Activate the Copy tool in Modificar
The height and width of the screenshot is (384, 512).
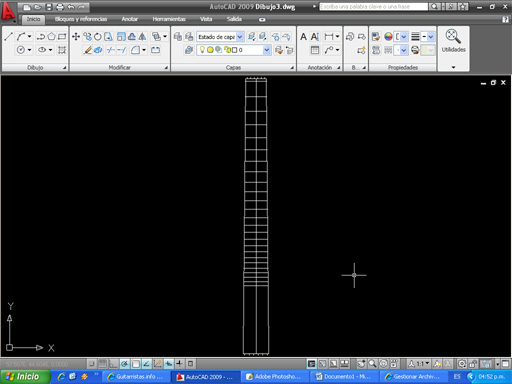[87, 36]
